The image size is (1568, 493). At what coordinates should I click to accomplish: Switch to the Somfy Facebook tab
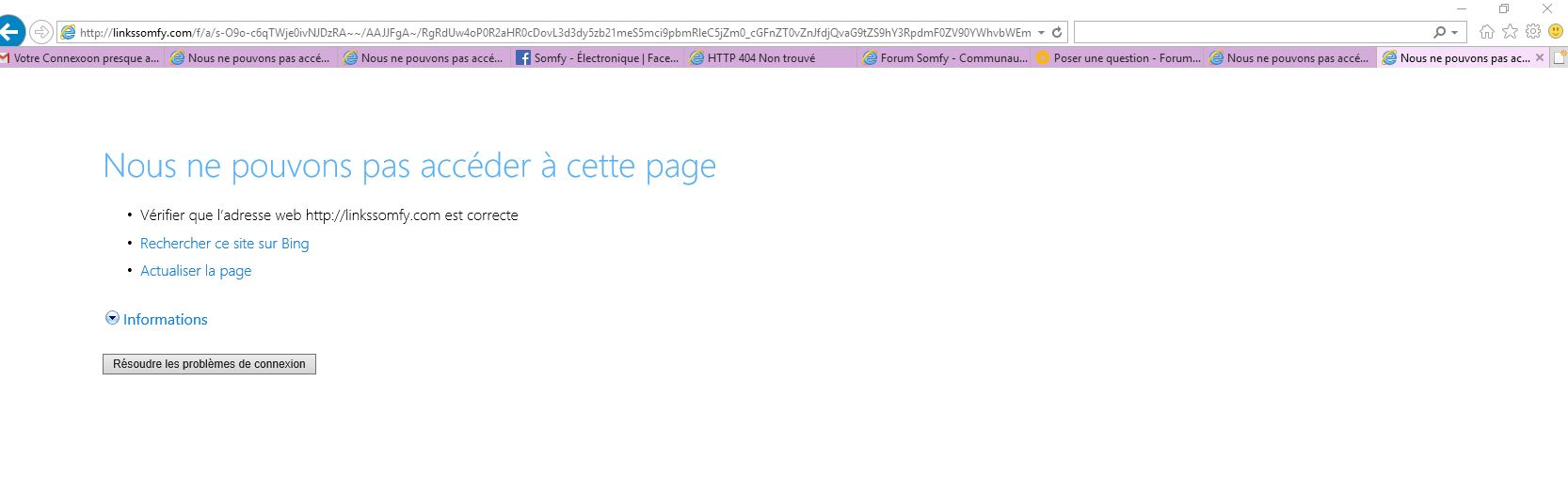click(597, 58)
